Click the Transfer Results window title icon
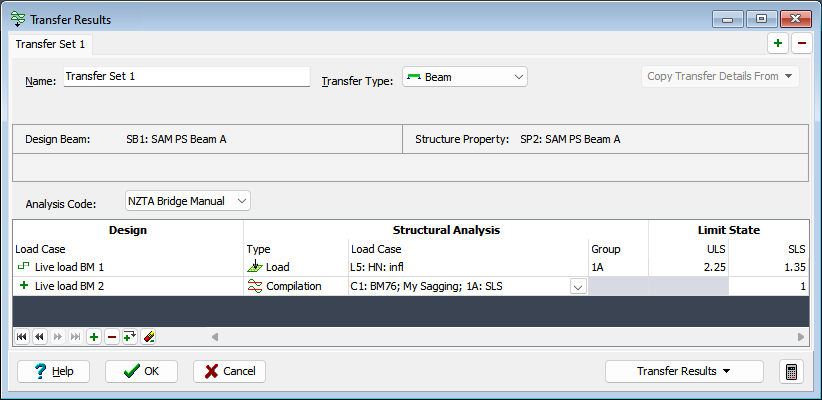Image resolution: width=822 pixels, height=400 pixels. coord(18,19)
